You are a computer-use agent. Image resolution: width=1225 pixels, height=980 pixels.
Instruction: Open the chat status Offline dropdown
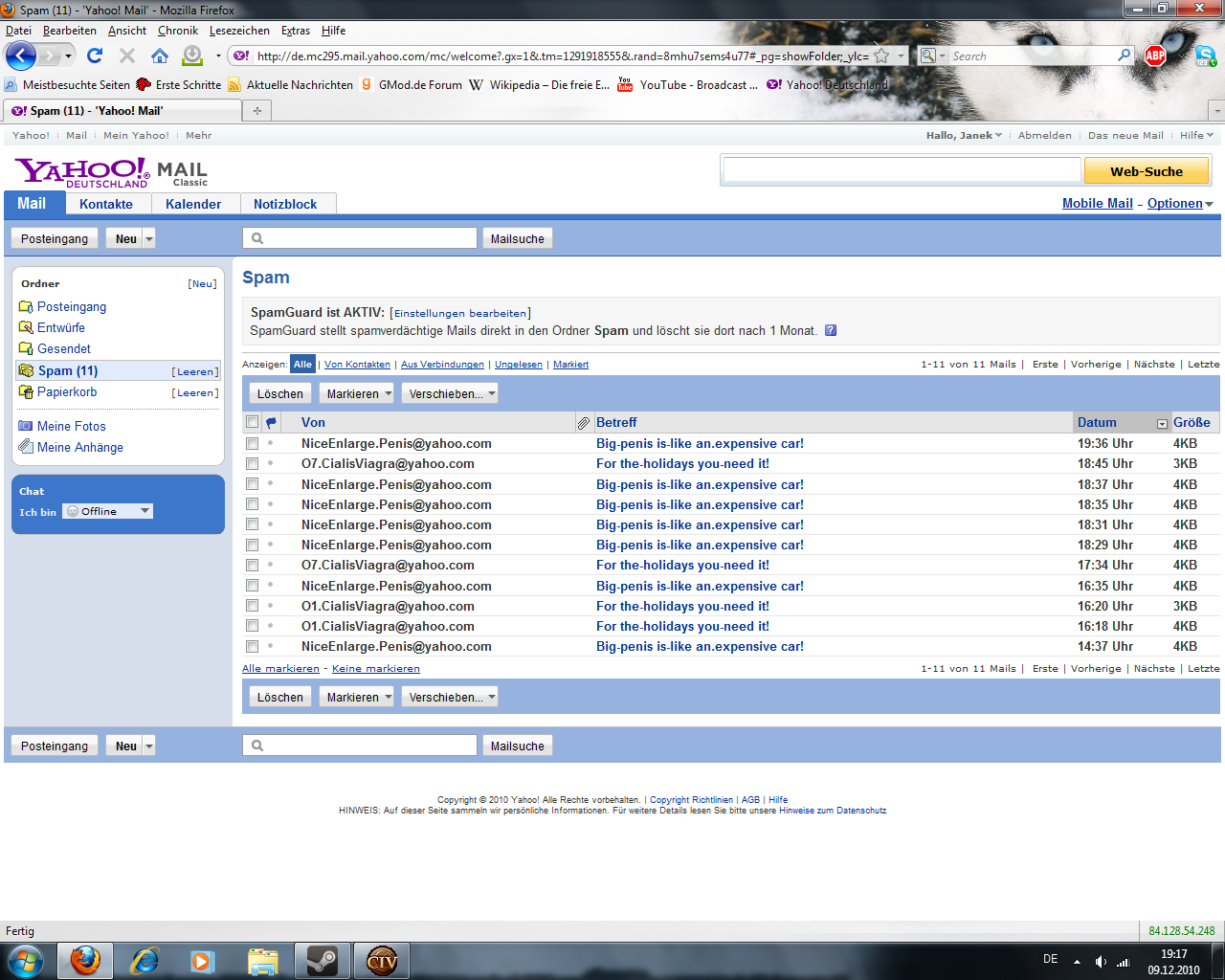click(x=107, y=511)
